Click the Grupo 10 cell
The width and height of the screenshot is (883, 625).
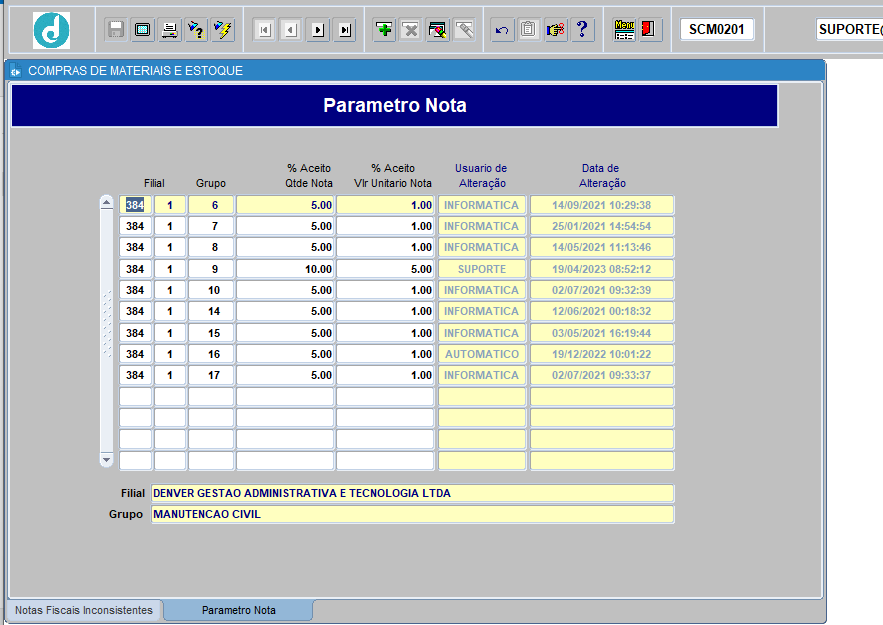(x=211, y=290)
